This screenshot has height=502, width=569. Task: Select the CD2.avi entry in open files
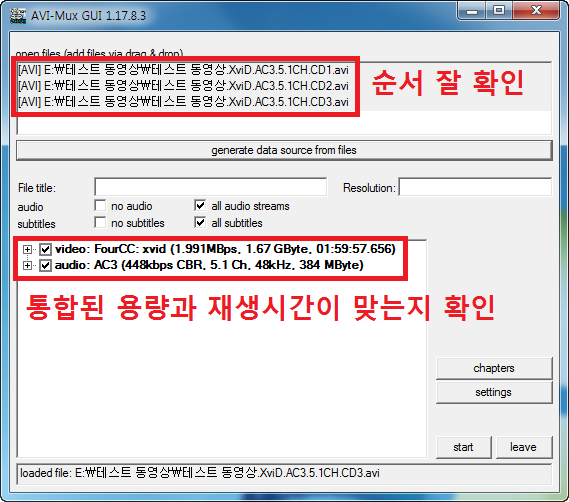(x=183, y=86)
